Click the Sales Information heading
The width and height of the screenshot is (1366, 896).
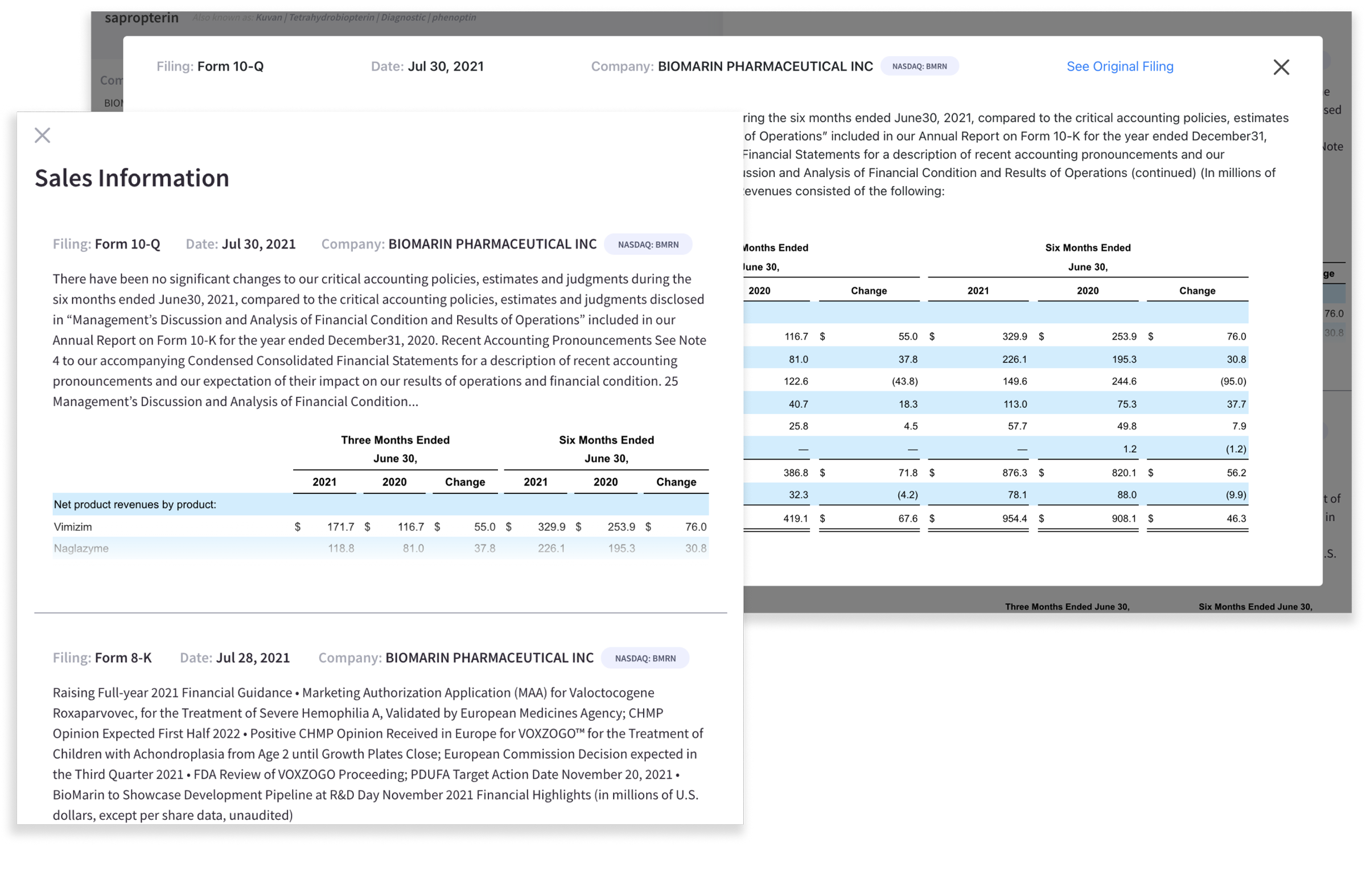[131, 178]
